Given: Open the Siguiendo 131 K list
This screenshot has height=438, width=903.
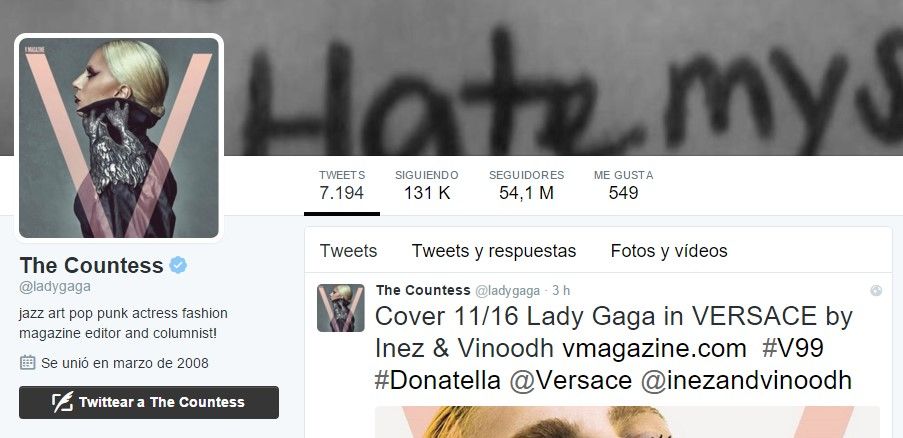Looking at the screenshot, I should pos(427,185).
